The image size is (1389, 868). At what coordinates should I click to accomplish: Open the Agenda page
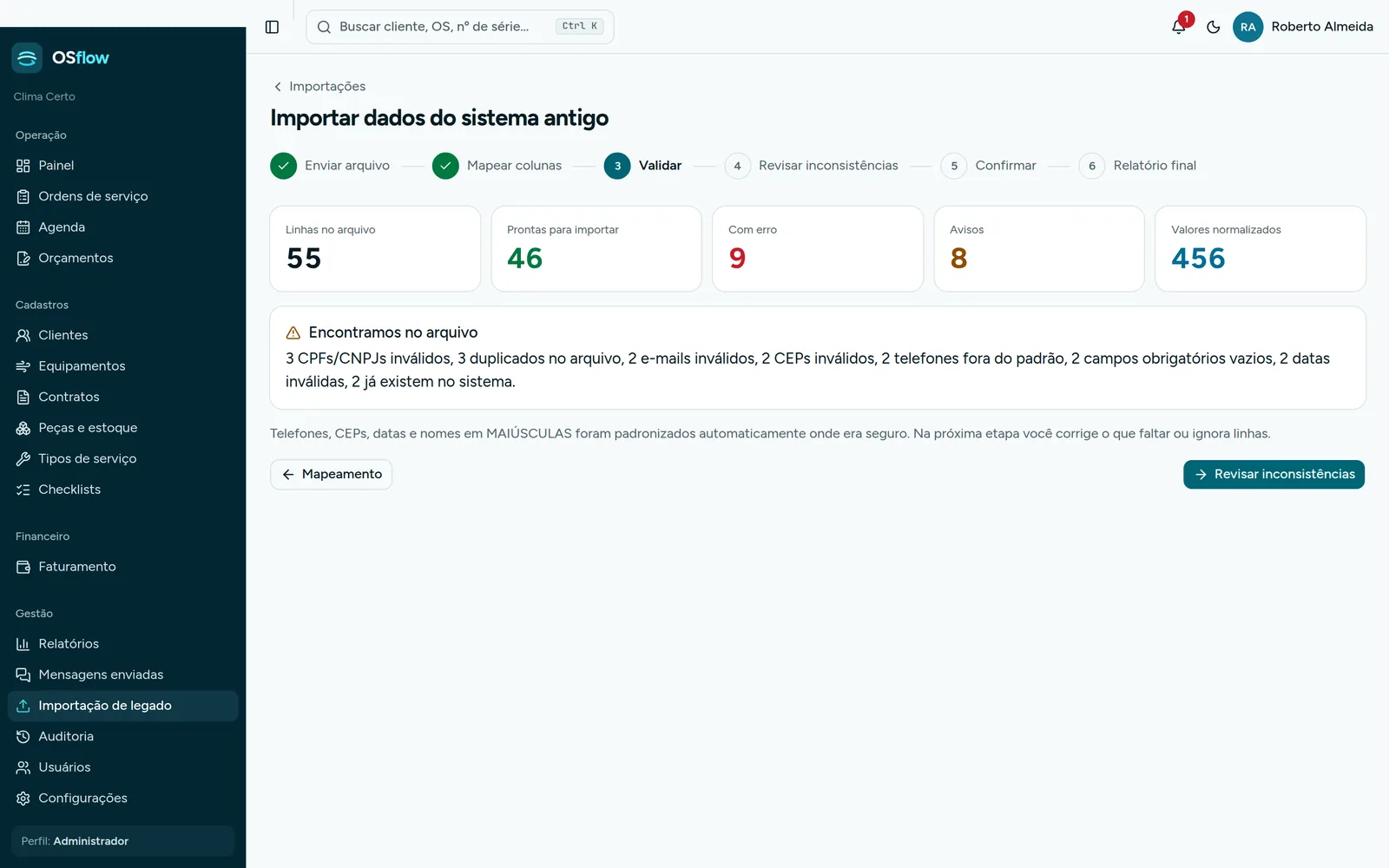pyautogui.click(x=122, y=227)
